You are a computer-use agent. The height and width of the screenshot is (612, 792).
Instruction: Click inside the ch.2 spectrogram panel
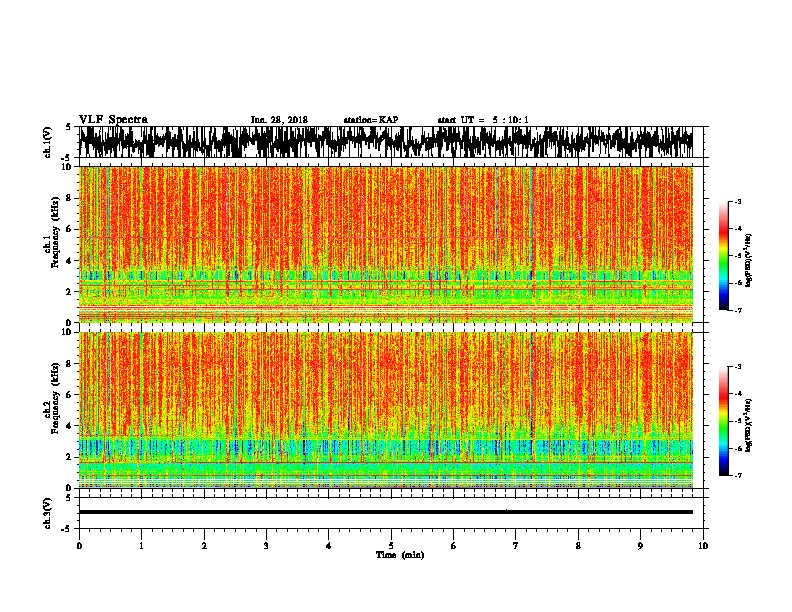click(x=386, y=410)
